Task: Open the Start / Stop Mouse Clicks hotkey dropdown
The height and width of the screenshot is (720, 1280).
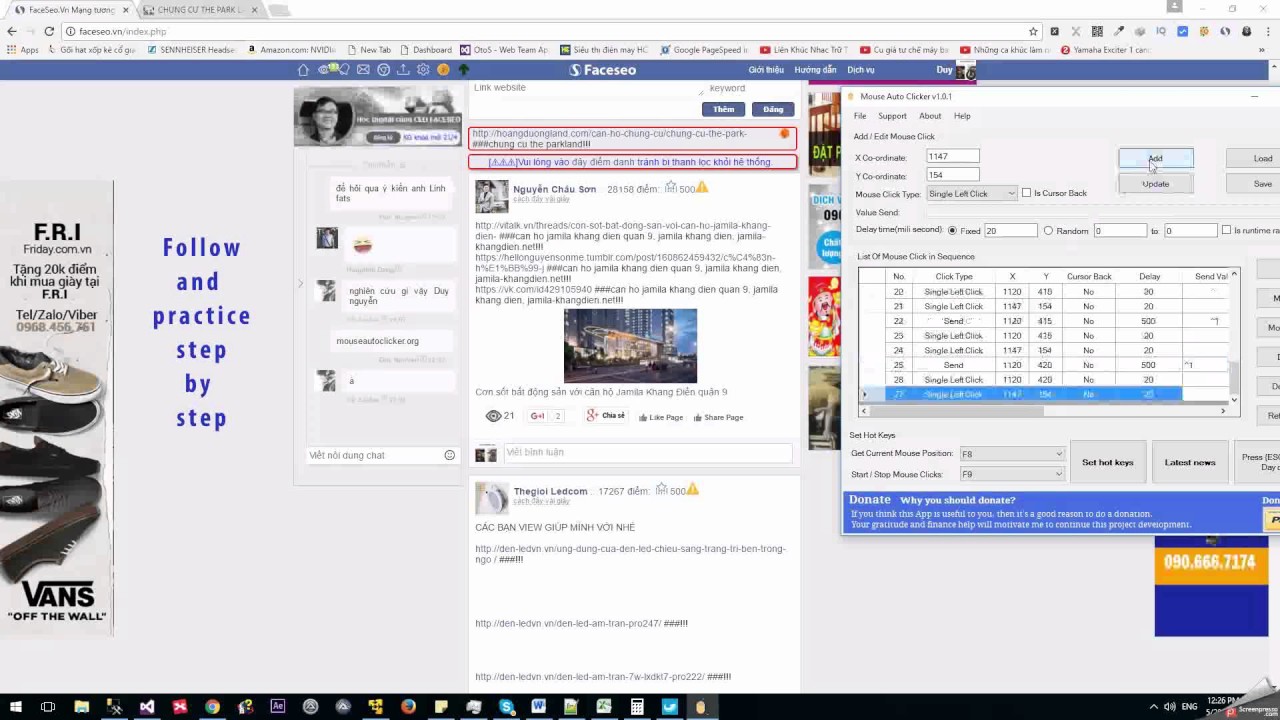Action: 1011,474
